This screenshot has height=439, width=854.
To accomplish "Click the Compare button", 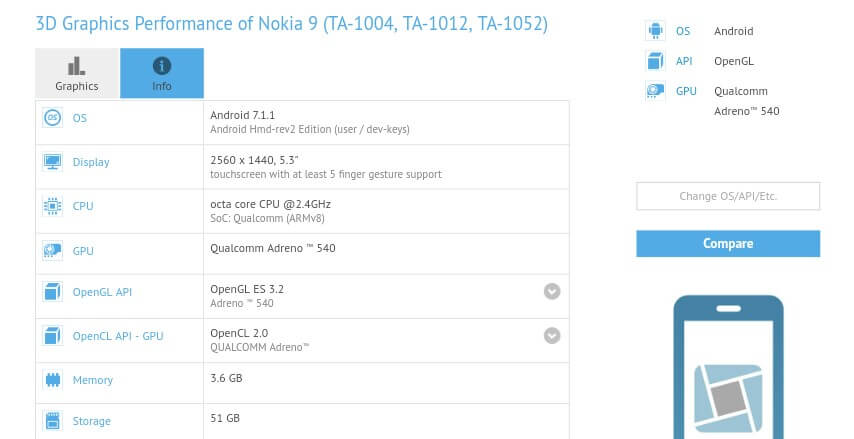I will [x=728, y=243].
